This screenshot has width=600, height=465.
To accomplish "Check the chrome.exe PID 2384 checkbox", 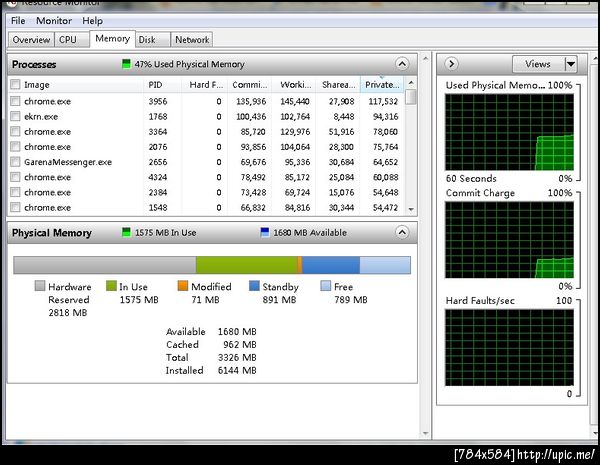I will pyautogui.click(x=15, y=192).
